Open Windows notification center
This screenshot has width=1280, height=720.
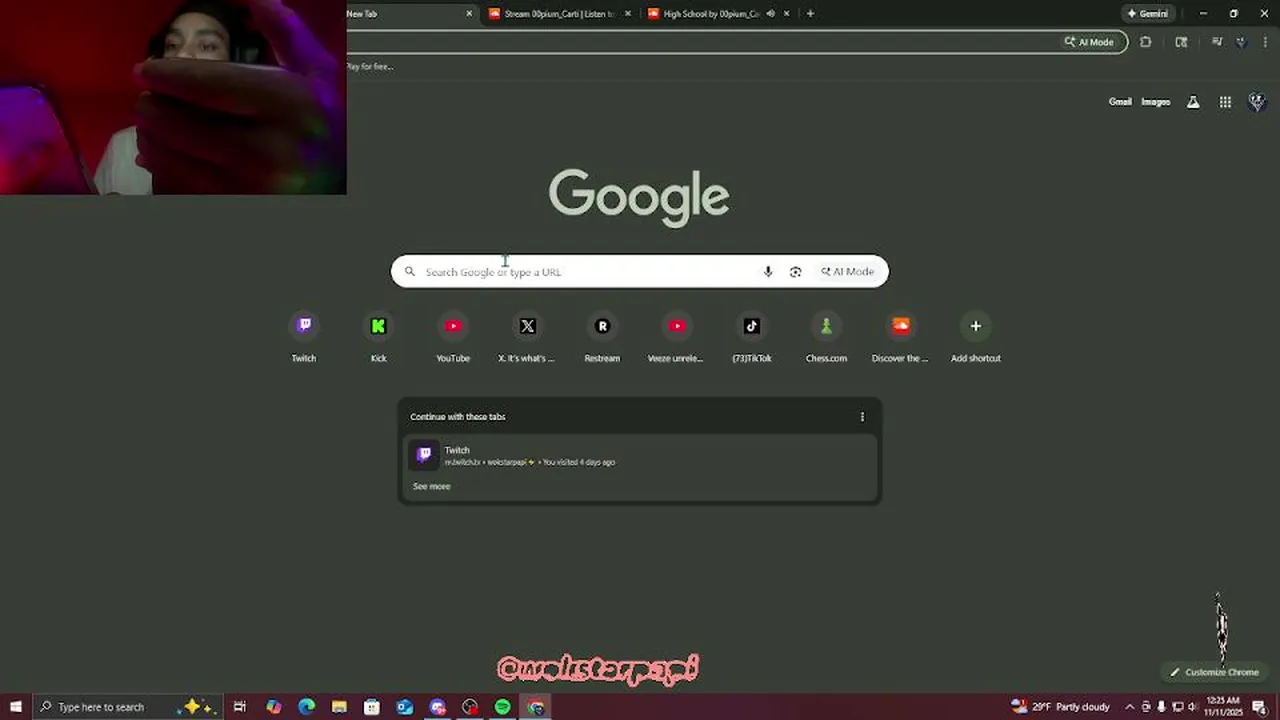point(1259,707)
